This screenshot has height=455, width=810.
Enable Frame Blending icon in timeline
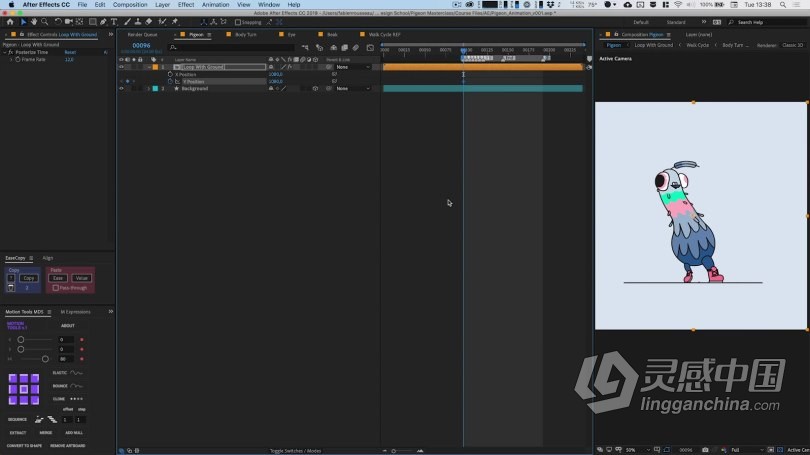(345, 48)
